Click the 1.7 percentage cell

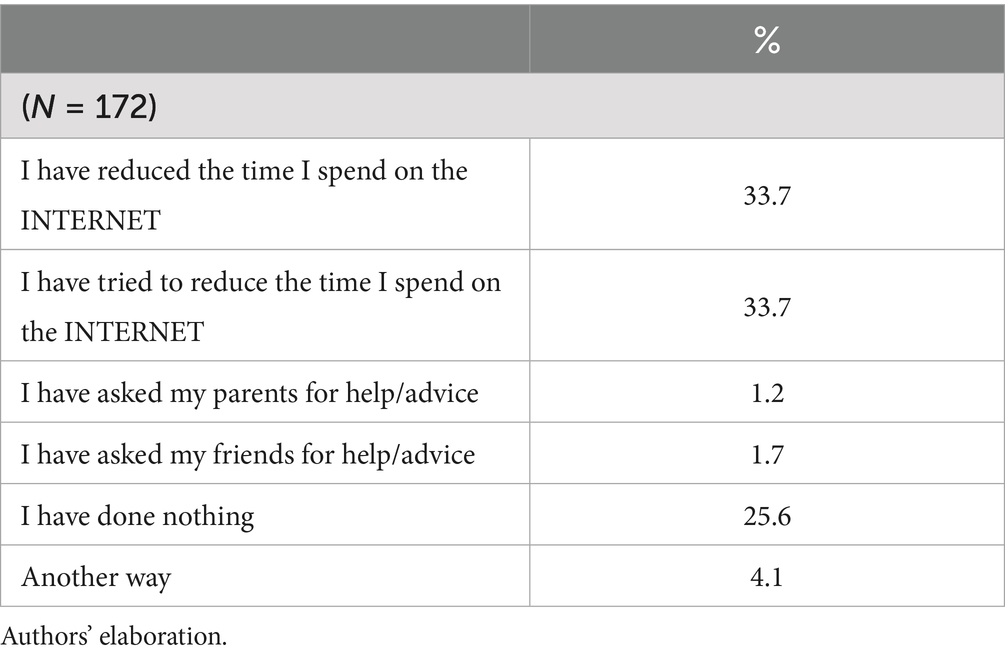click(x=766, y=454)
